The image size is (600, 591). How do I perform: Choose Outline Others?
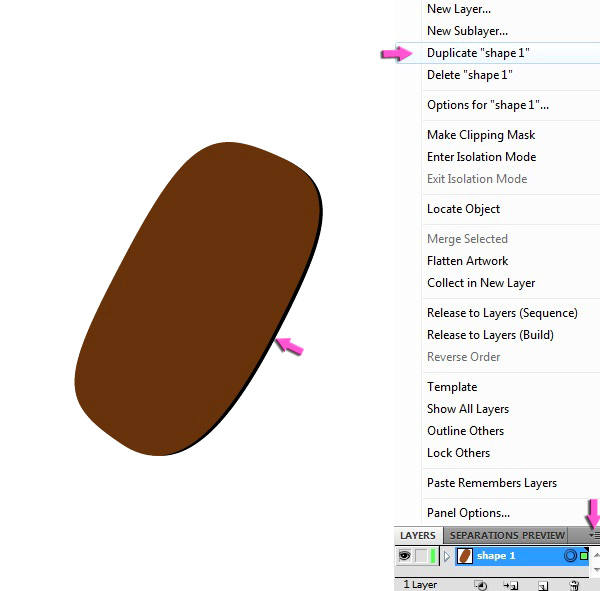(x=465, y=431)
